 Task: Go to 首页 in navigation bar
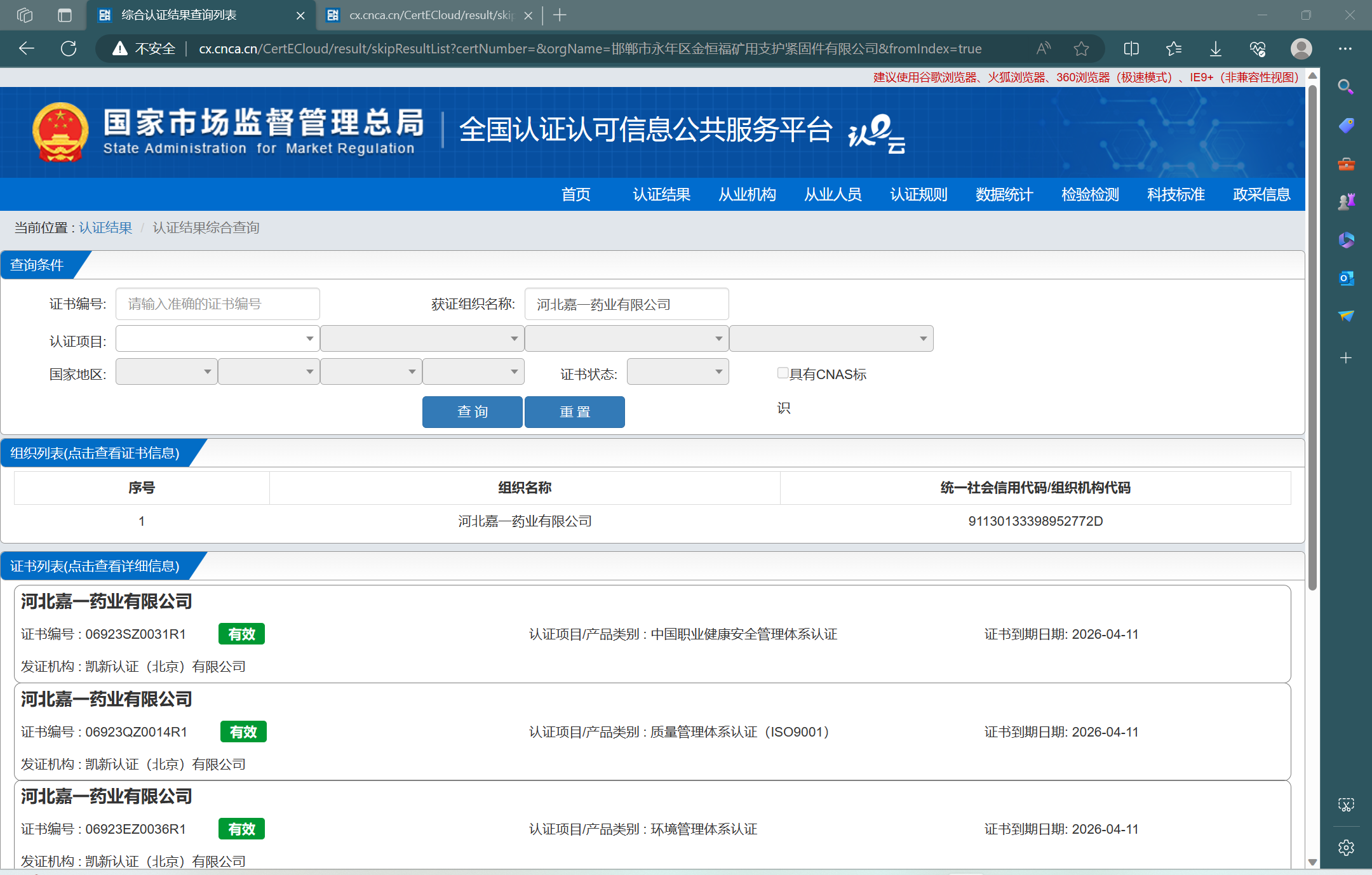[576, 194]
